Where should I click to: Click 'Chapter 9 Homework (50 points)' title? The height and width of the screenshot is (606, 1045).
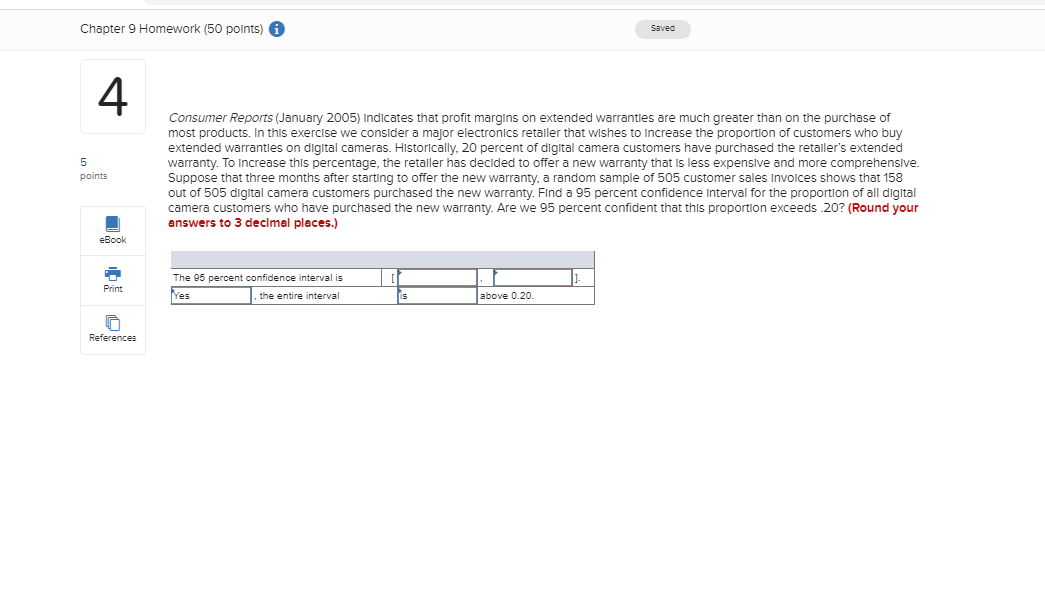point(171,29)
